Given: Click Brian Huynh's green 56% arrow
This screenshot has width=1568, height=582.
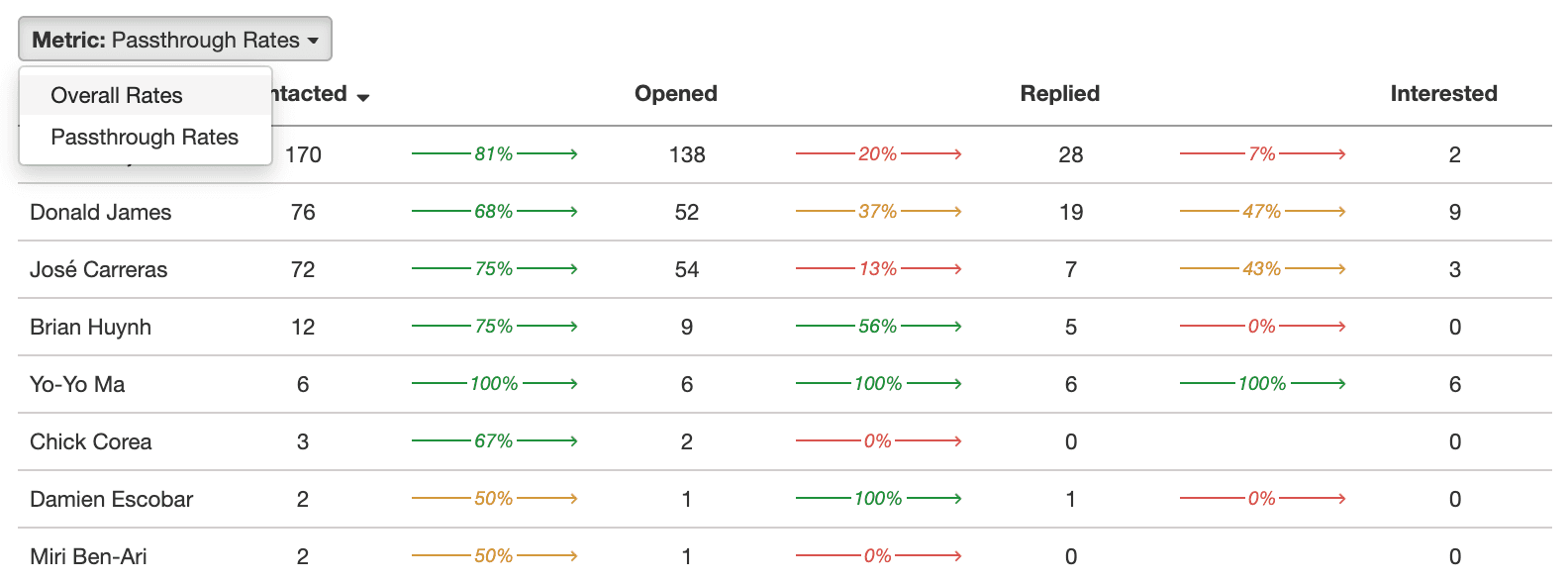Looking at the screenshot, I should (x=878, y=327).
